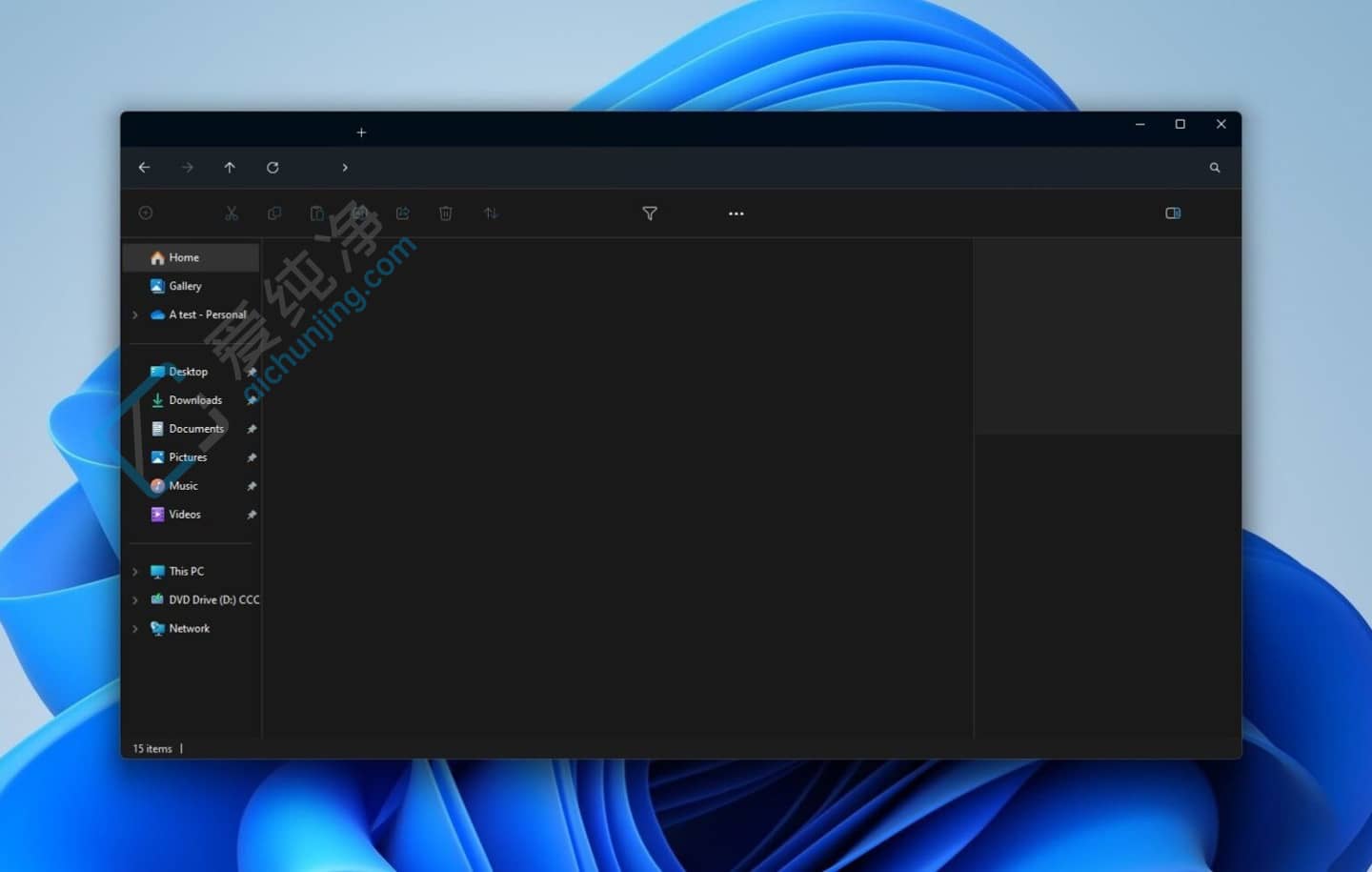Click the New item icon
1372x872 pixels.
click(x=146, y=213)
